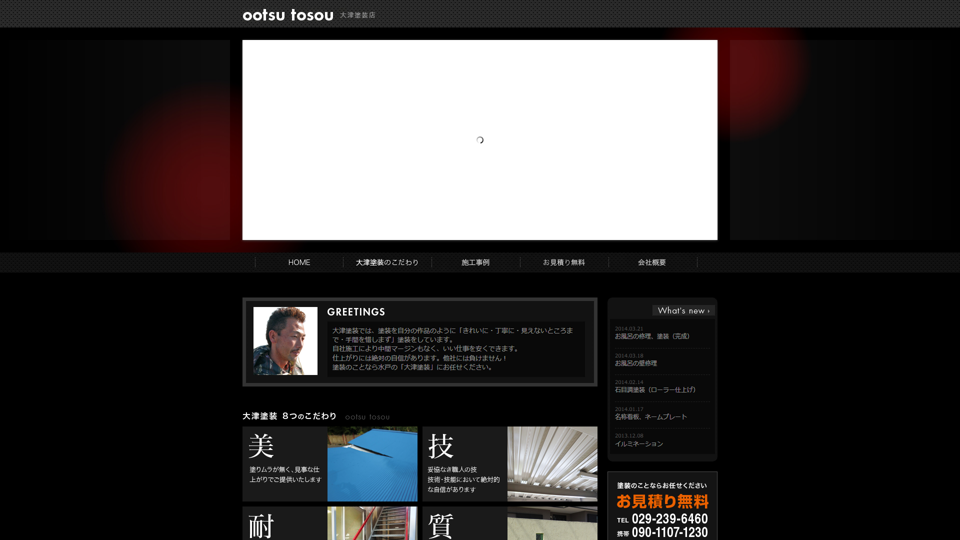Click the blue roof photo thumbnail
Image resolution: width=960 pixels, height=540 pixels.
[372, 464]
